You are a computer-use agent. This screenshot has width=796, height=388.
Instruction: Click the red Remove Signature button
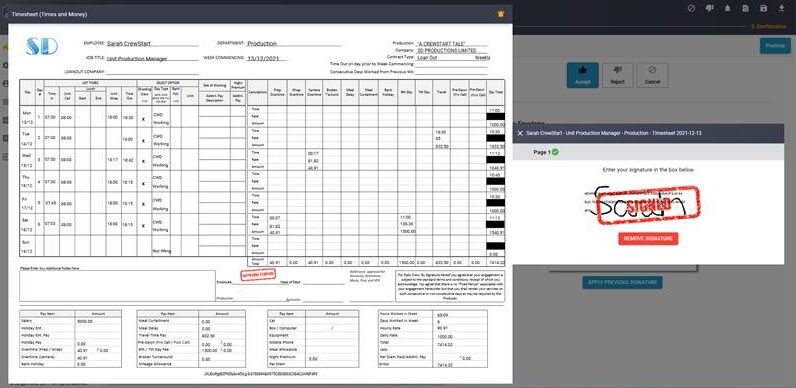[x=648, y=239]
